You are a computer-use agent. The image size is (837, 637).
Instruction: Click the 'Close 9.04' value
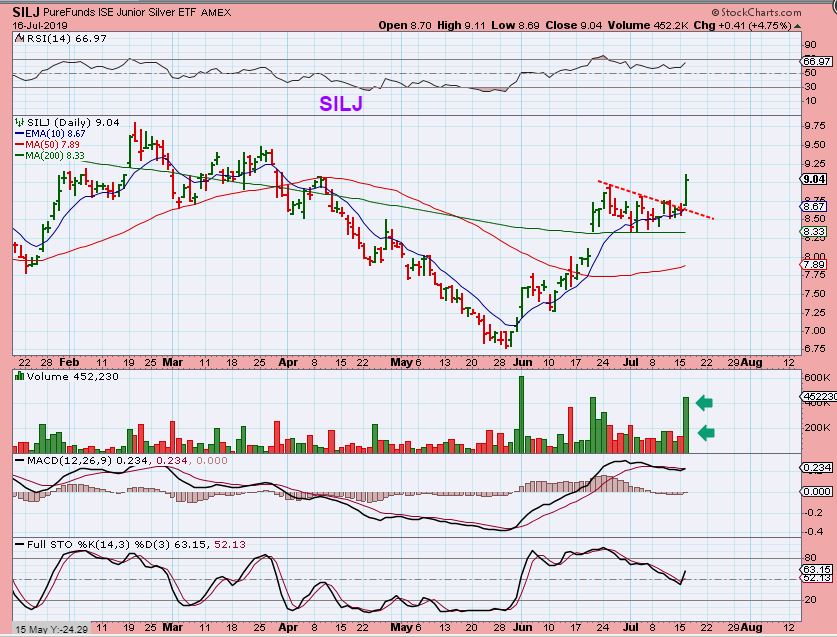click(573, 25)
